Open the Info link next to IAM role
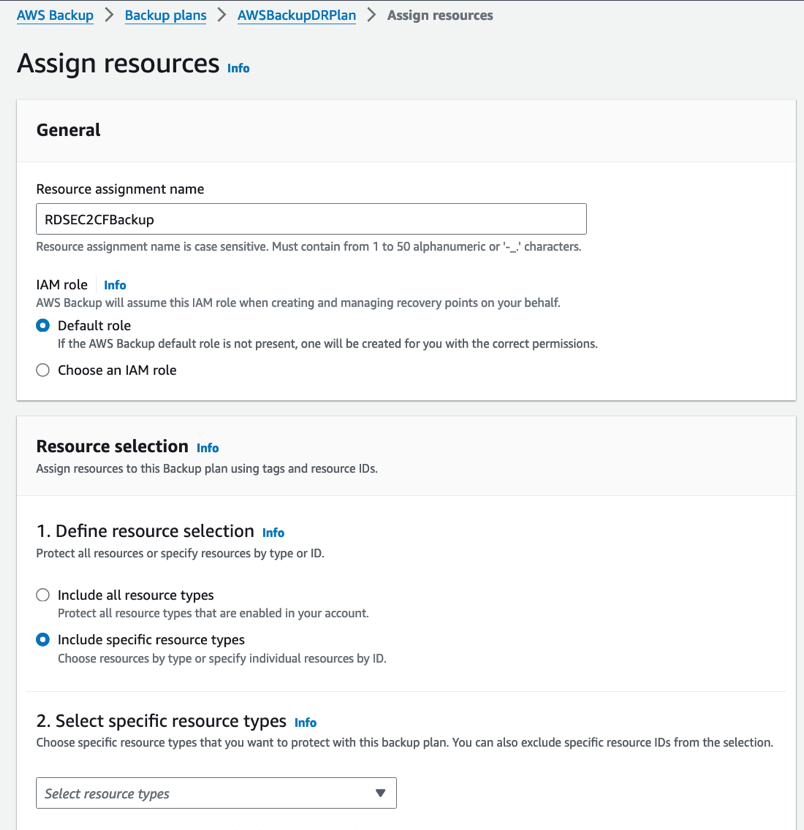 (x=114, y=284)
